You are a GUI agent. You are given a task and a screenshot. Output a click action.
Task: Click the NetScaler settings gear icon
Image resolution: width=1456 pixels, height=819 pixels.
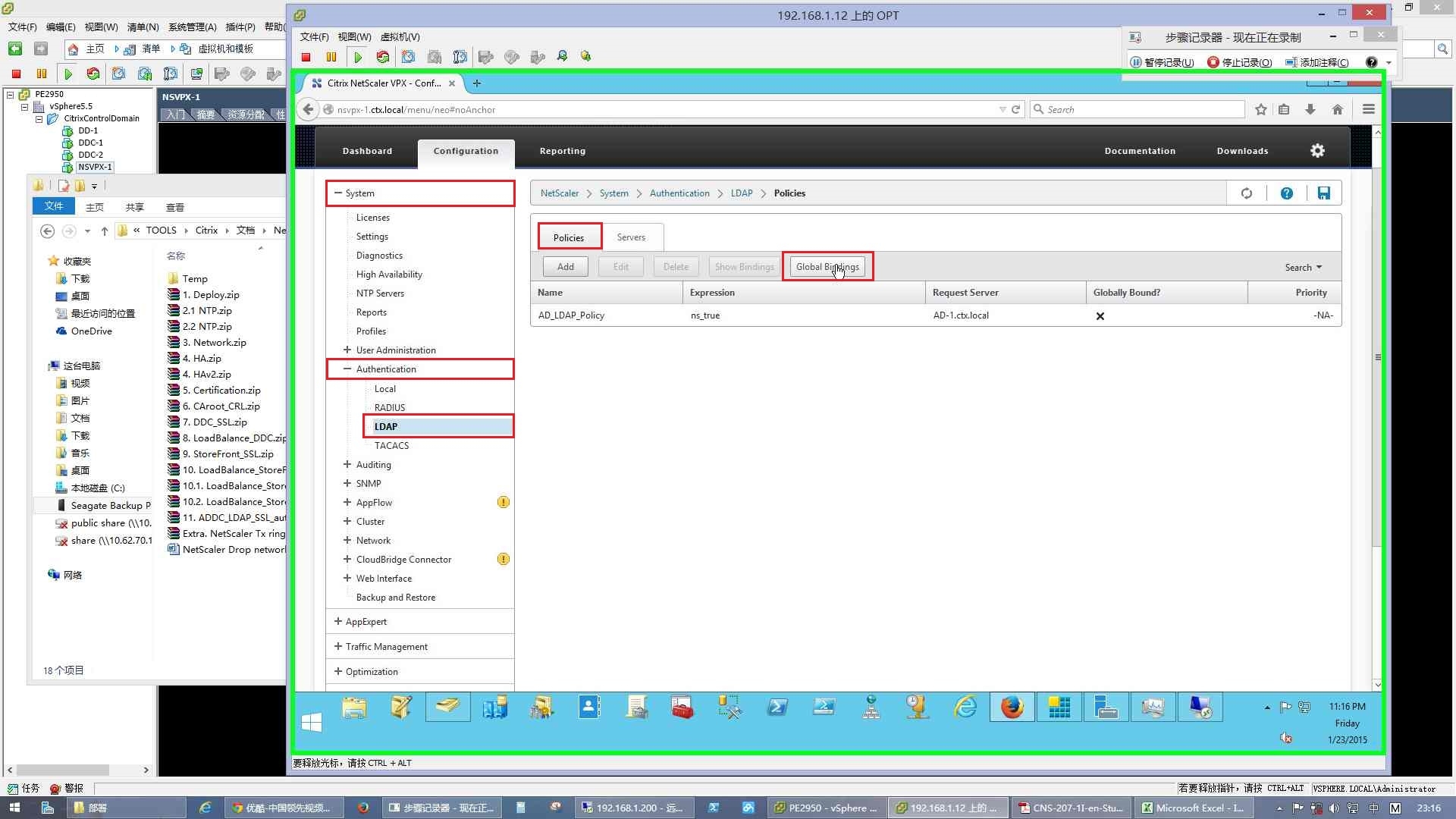[x=1317, y=151]
